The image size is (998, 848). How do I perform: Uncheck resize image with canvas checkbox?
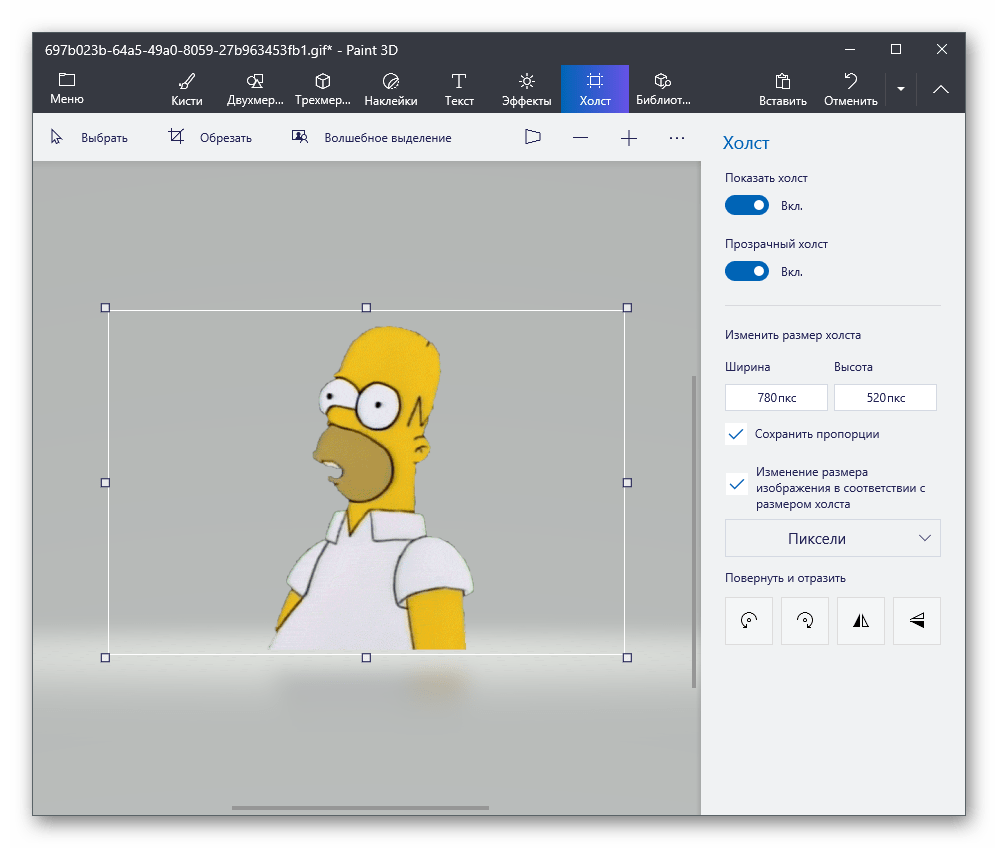(x=737, y=484)
